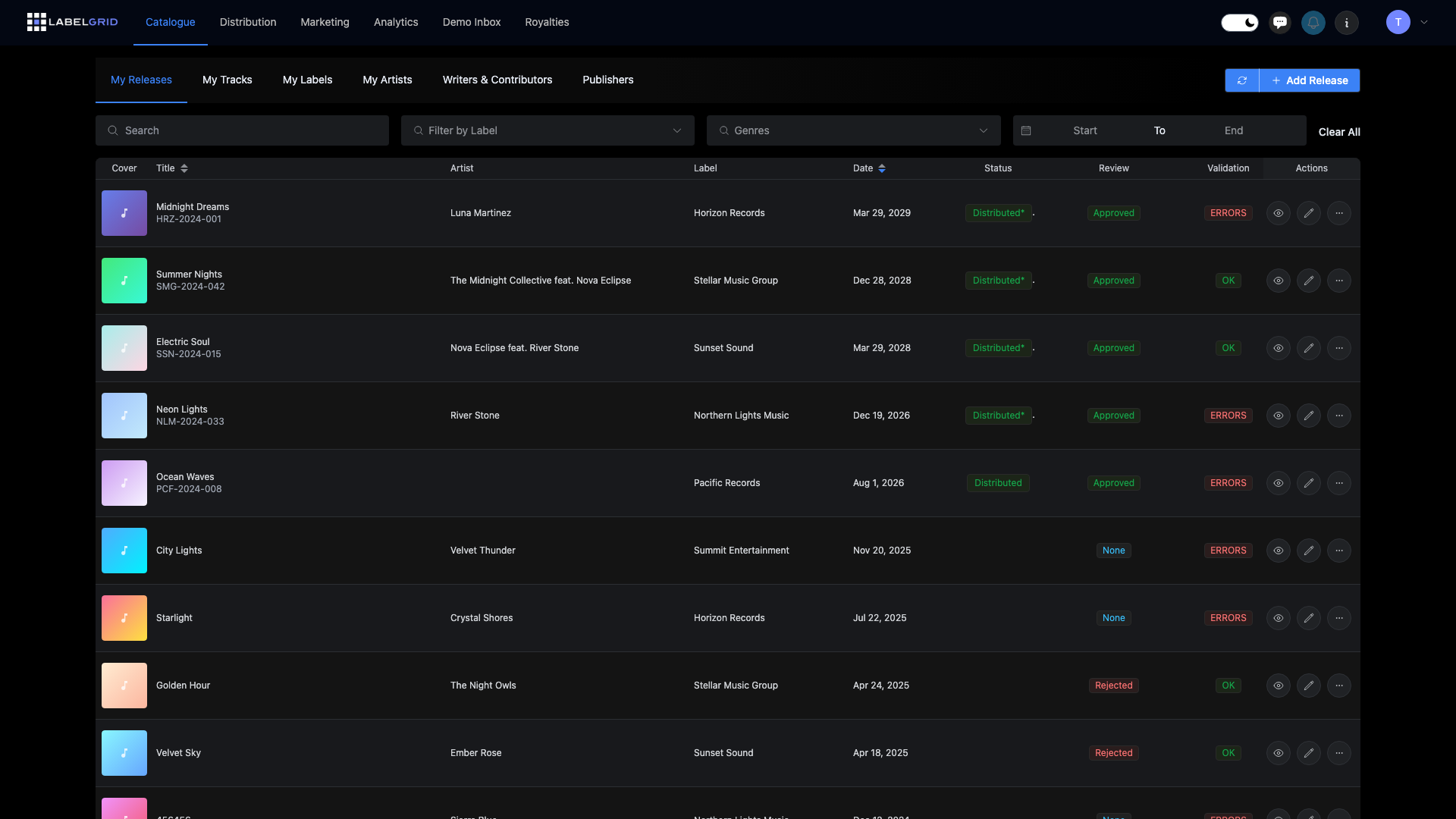Edit the Starlight release
1456x819 pixels.
click(x=1309, y=618)
